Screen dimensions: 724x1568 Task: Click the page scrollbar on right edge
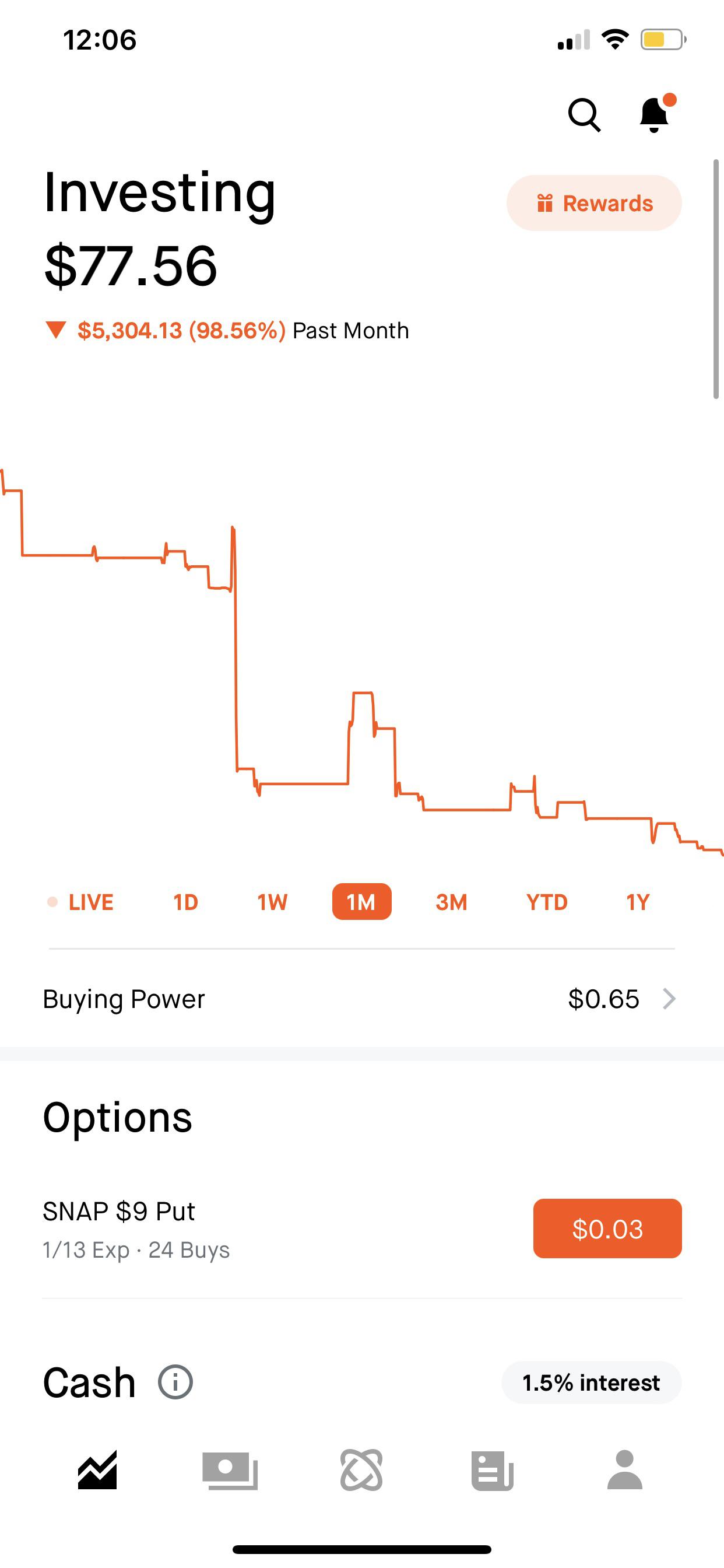716,279
